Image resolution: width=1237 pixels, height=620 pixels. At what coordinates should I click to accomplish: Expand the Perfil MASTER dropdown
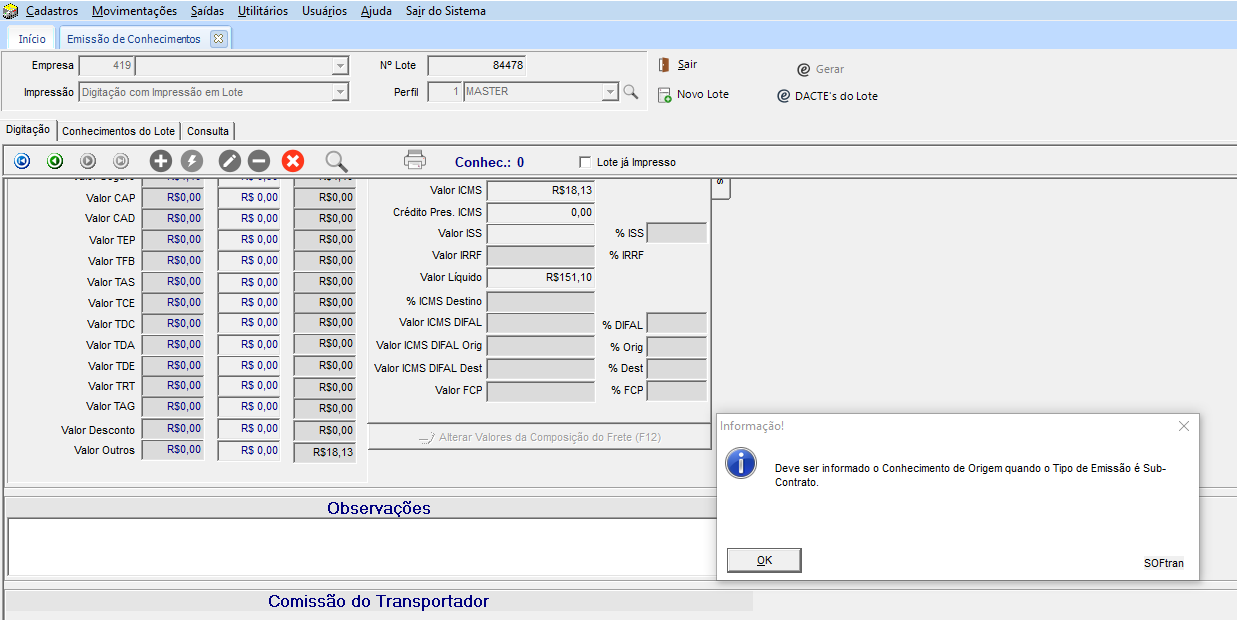[610, 92]
